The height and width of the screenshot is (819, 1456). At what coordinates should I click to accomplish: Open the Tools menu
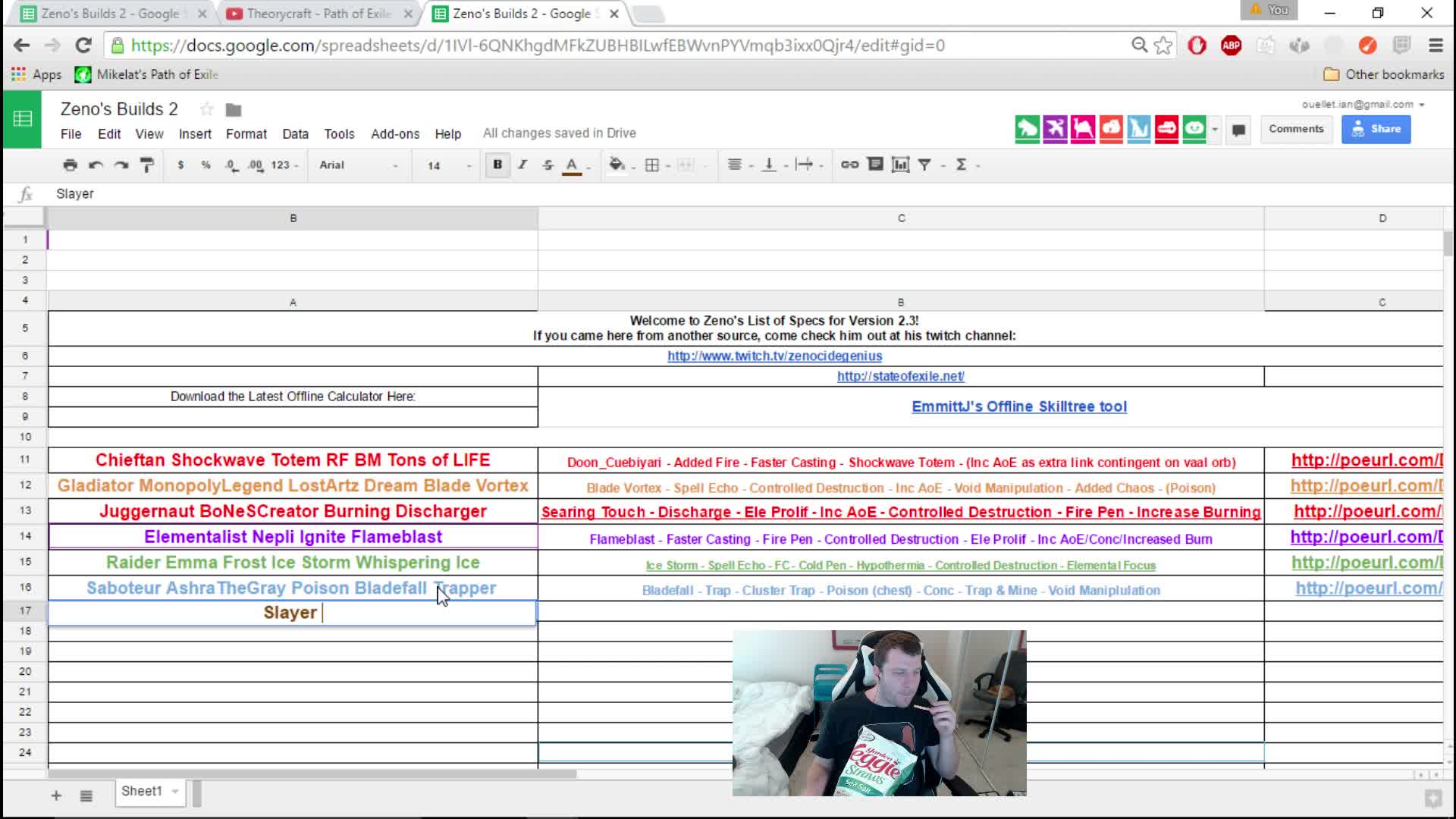[x=339, y=133]
